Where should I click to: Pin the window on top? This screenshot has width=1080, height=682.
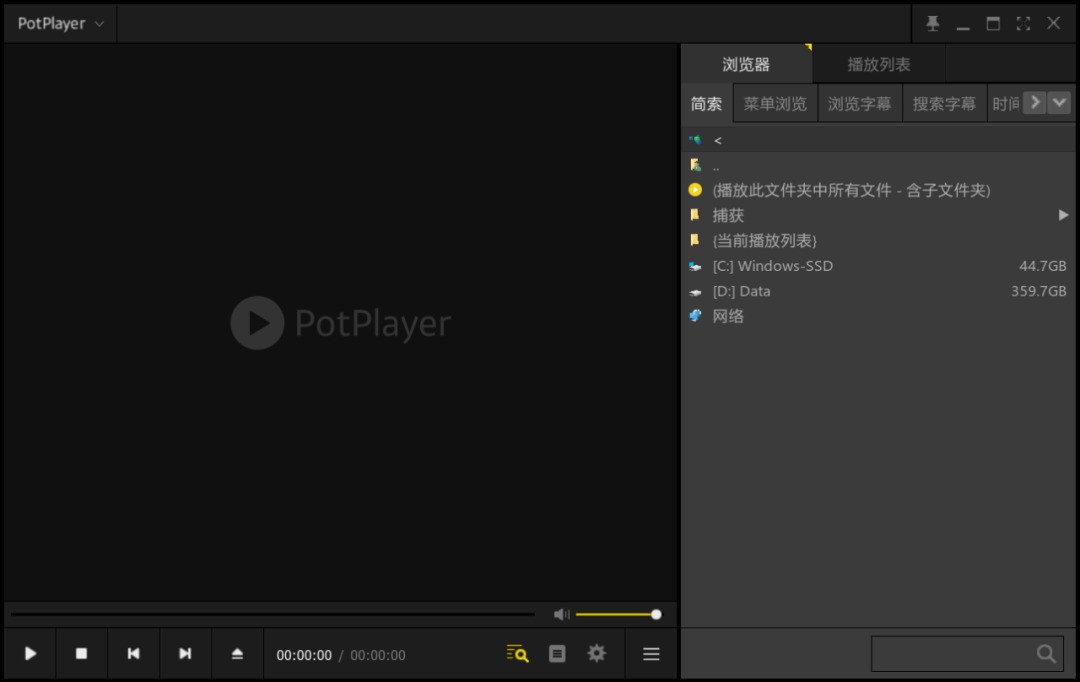tap(933, 23)
